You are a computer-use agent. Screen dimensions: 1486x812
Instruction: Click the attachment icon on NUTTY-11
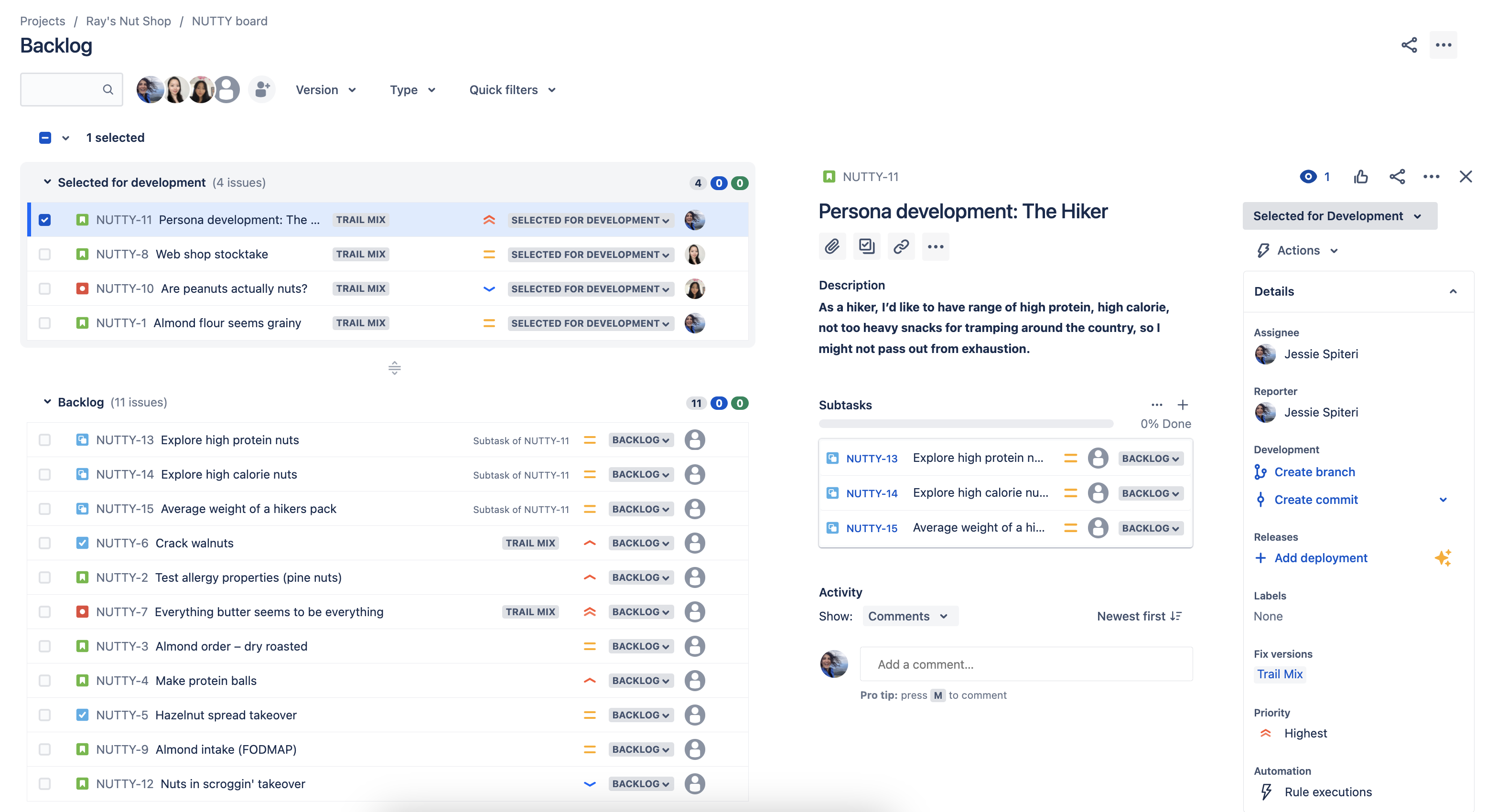(832, 246)
